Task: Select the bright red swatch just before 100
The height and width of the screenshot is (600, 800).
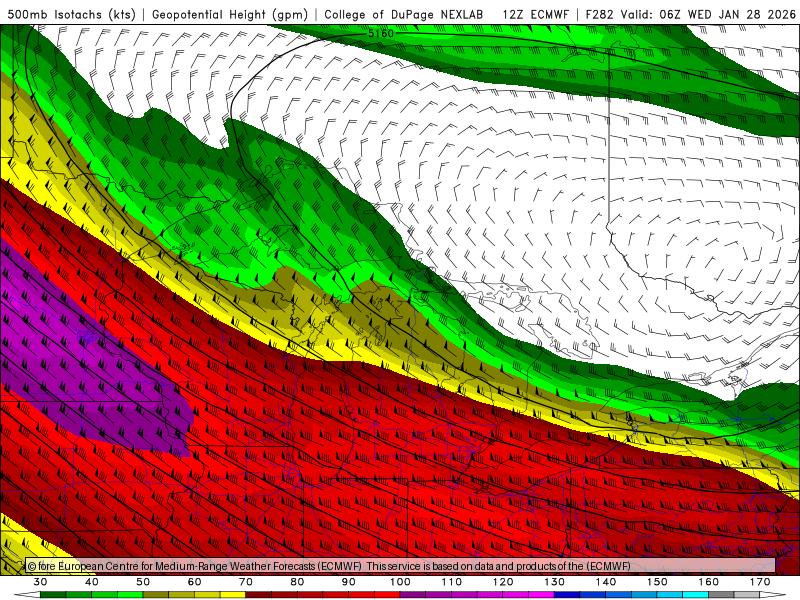Action: coord(387,595)
